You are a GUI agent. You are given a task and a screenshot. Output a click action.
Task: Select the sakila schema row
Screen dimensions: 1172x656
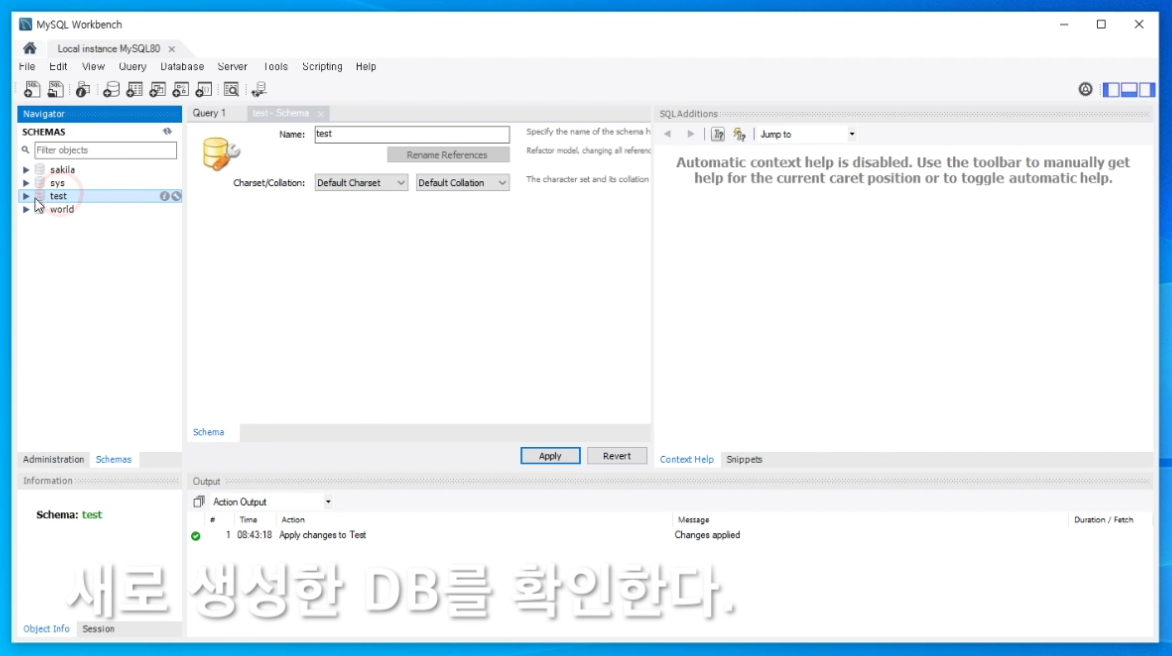pyautogui.click(x=99, y=170)
